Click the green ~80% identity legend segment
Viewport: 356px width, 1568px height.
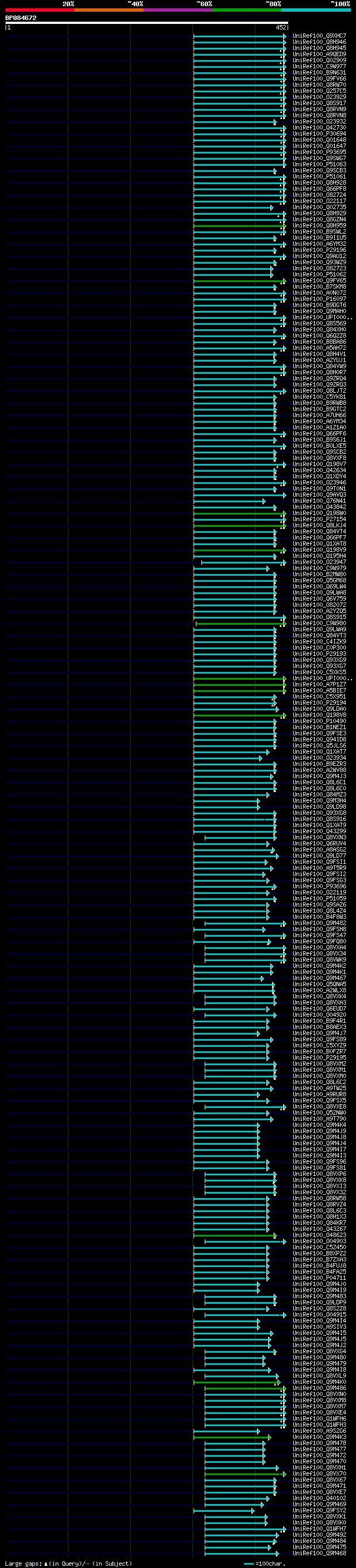246,11
